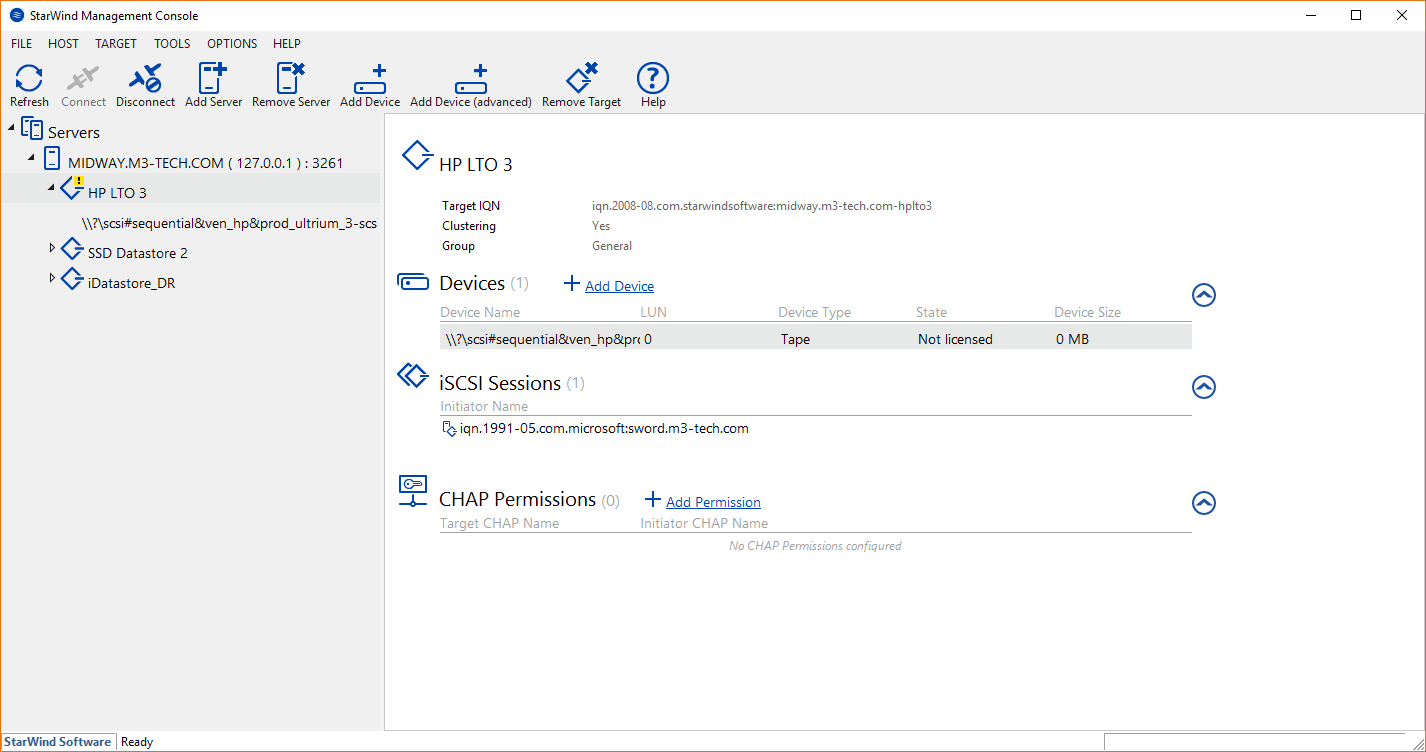Click the Initiator CHAP Name column header

pos(704,523)
